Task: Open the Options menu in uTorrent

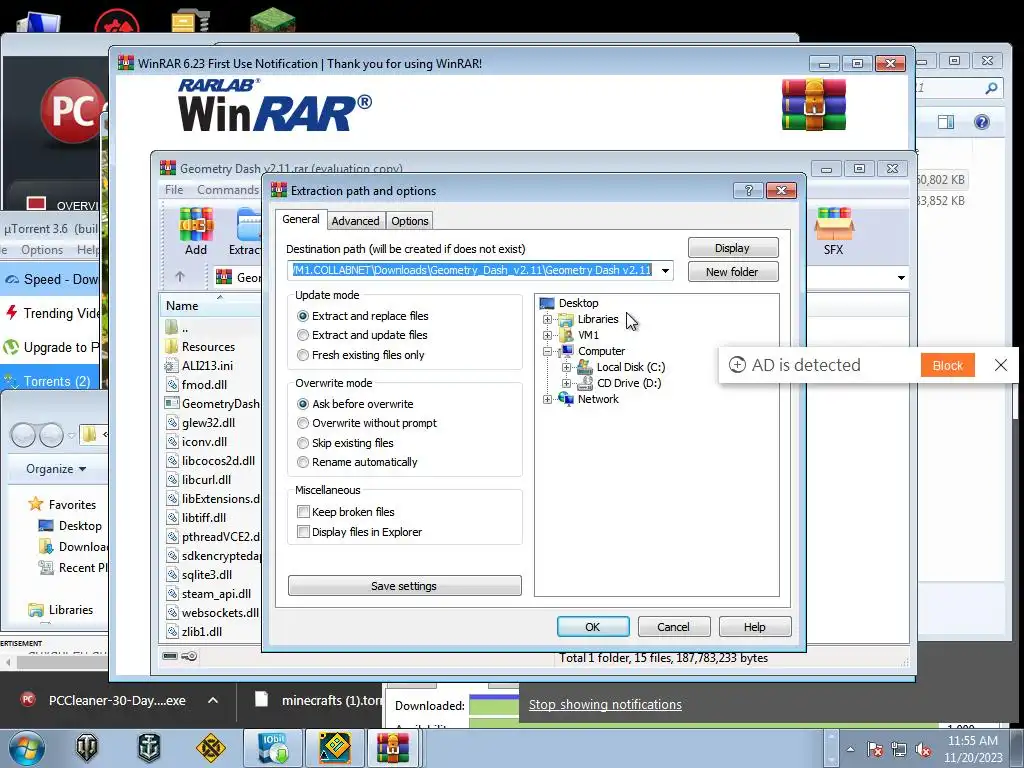Action: point(42,249)
